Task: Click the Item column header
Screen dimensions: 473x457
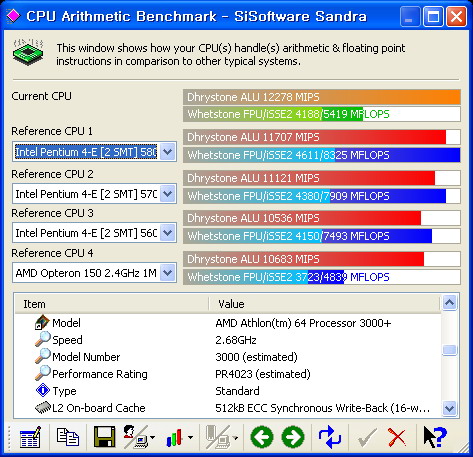Action: pos(112,304)
